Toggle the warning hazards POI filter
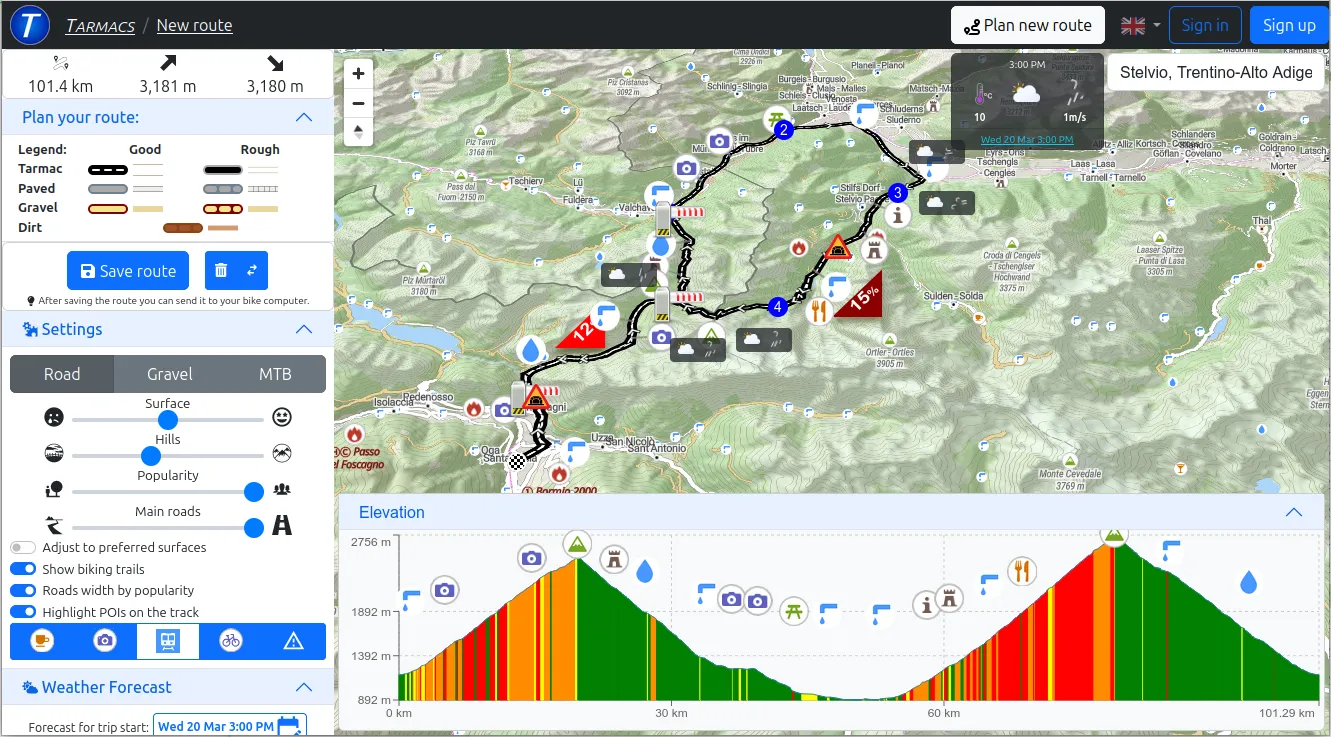 click(293, 641)
